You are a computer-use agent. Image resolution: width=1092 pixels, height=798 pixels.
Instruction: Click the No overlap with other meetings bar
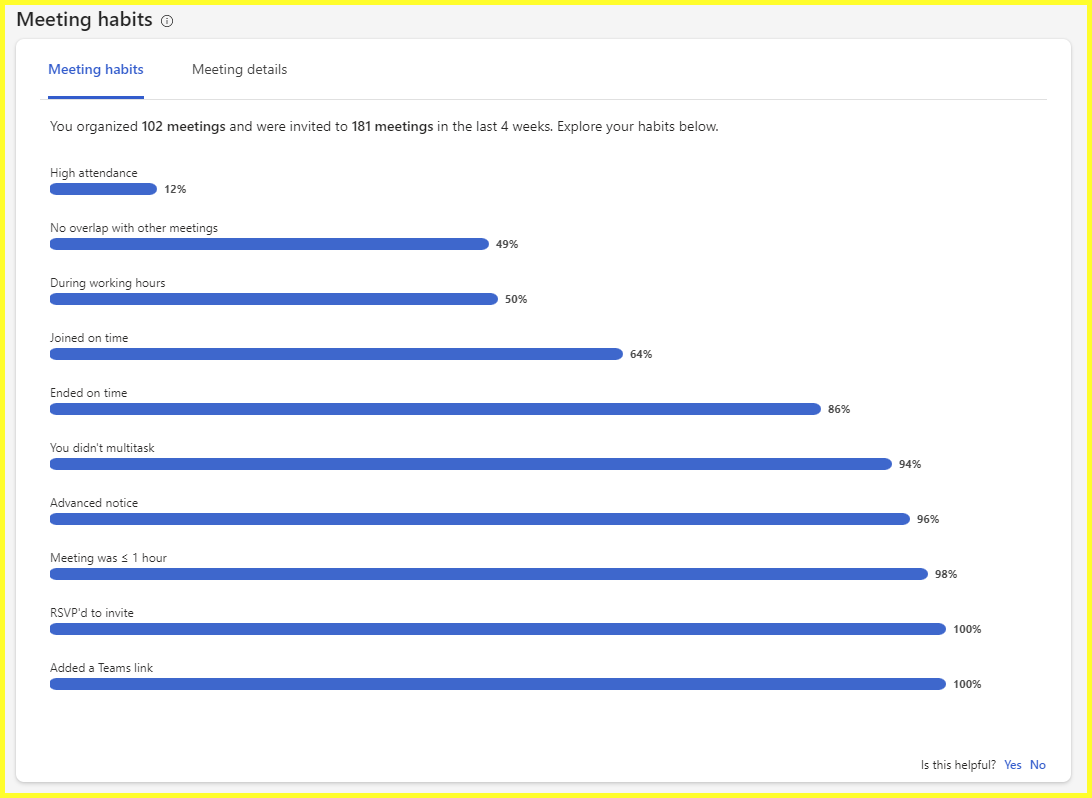(x=269, y=244)
